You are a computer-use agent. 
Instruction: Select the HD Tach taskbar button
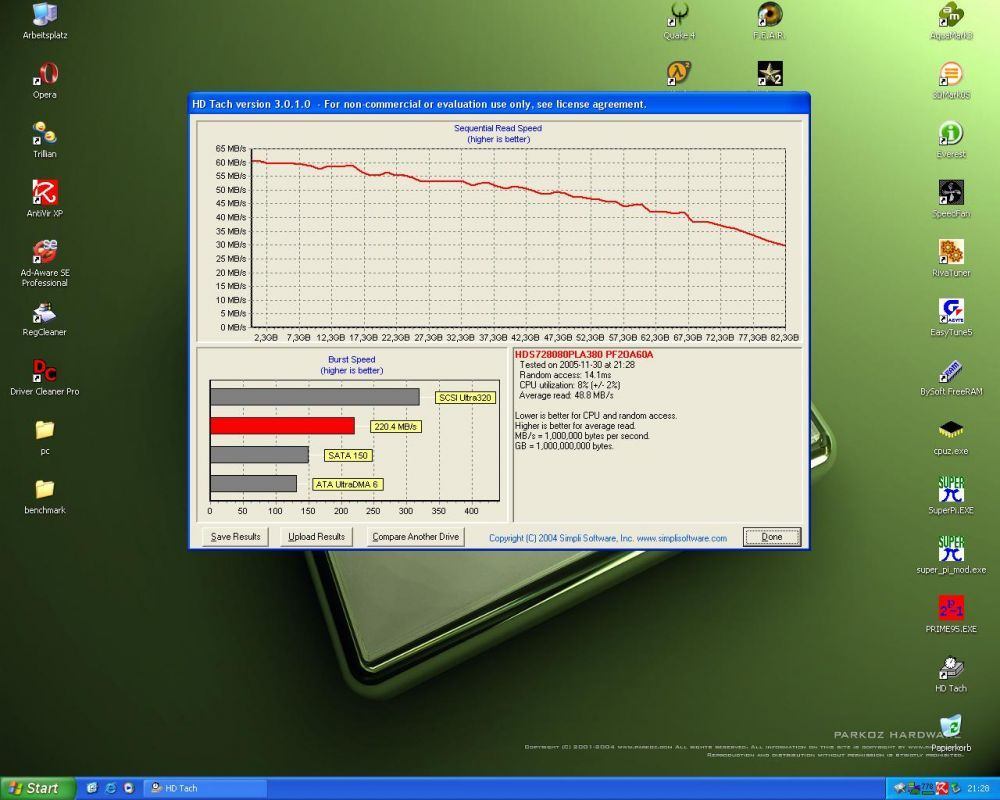coord(204,789)
